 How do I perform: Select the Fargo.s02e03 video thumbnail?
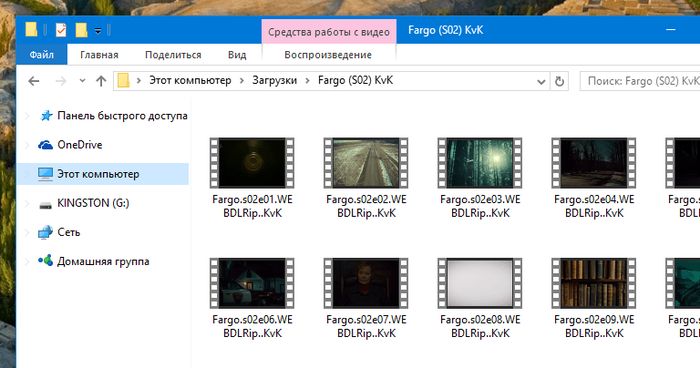click(480, 163)
